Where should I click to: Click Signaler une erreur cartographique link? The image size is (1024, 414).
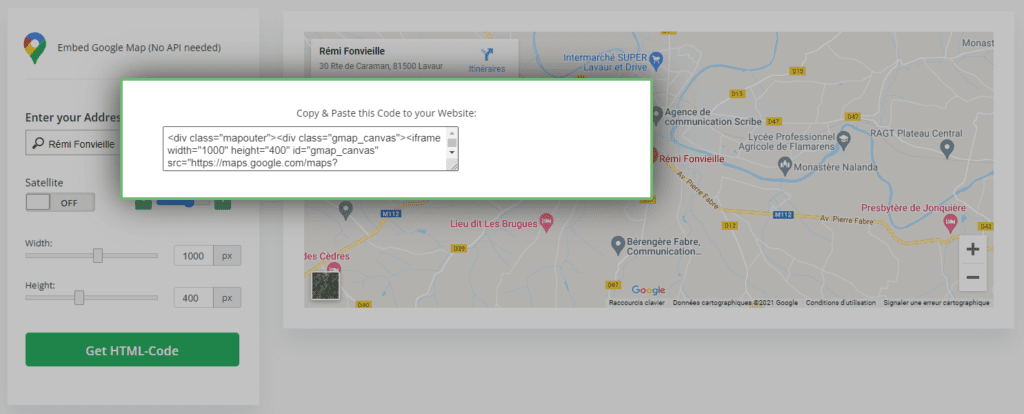tap(936, 303)
